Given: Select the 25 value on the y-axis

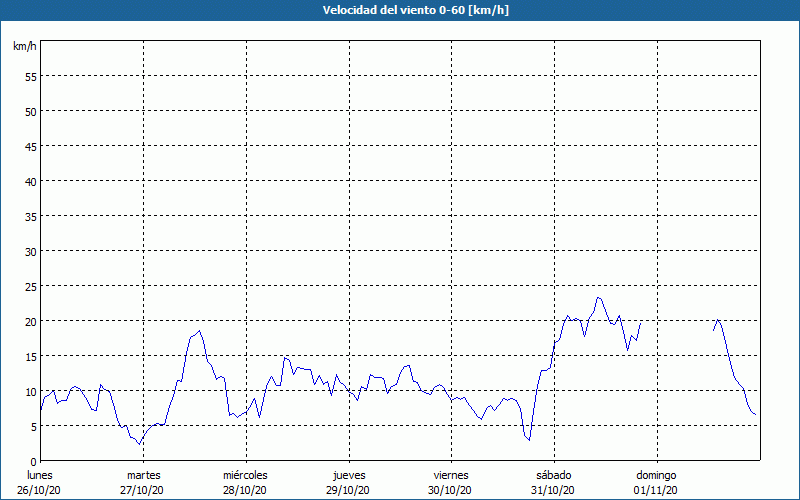Looking at the screenshot, I should (x=31, y=287).
